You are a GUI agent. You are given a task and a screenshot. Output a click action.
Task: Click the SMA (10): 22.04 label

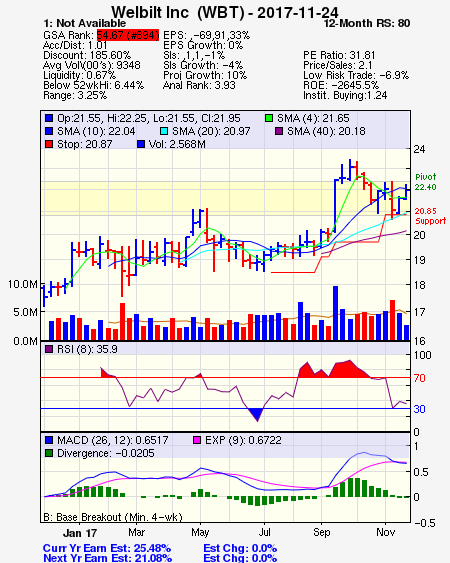96,131
